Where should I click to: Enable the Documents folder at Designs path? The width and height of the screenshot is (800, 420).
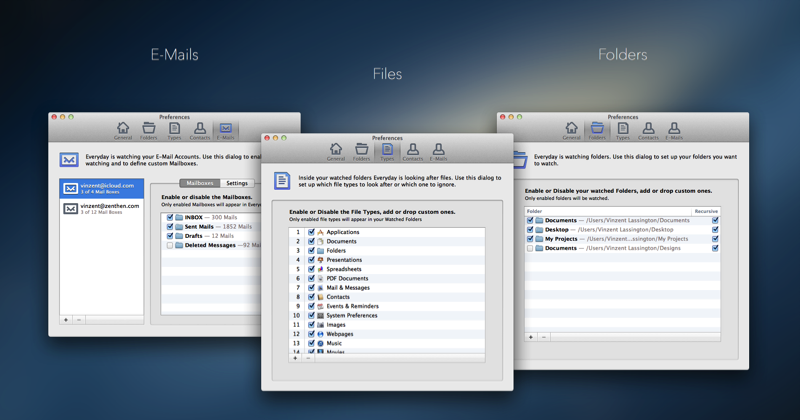tap(530, 248)
